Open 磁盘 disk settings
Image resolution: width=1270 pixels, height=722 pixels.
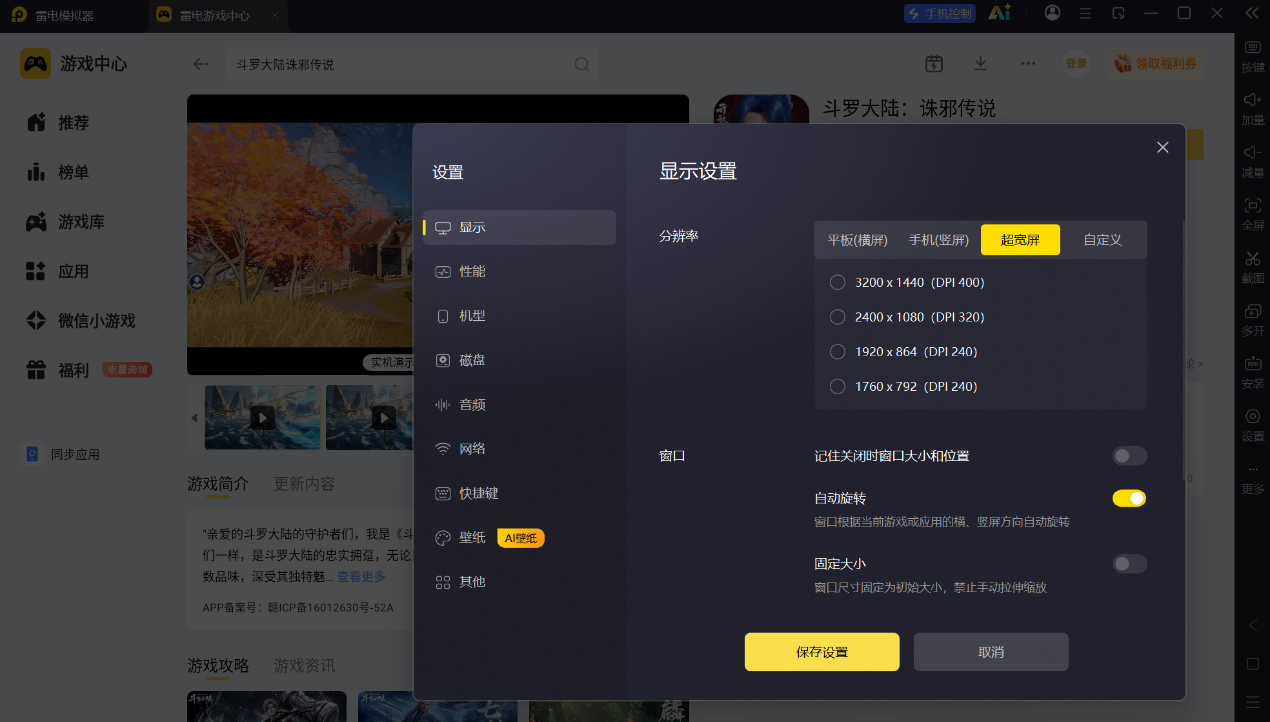pos(519,360)
